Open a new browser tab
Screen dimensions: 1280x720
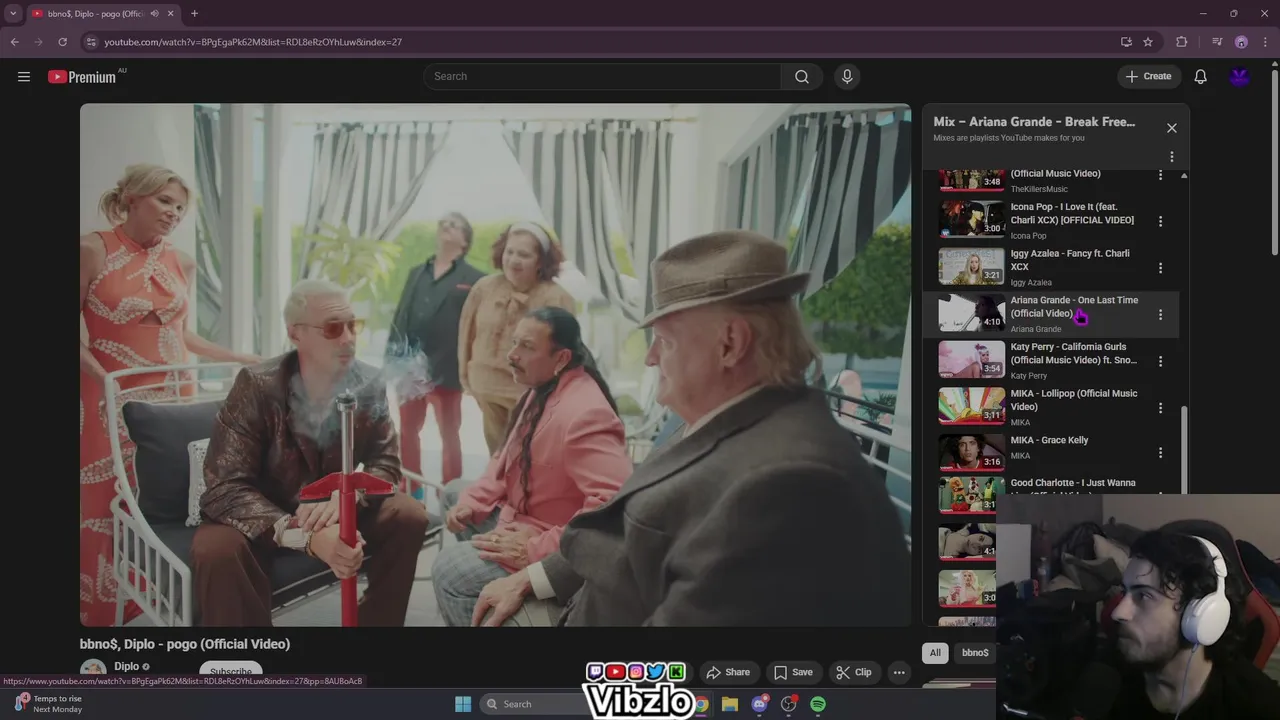pyautogui.click(x=194, y=14)
